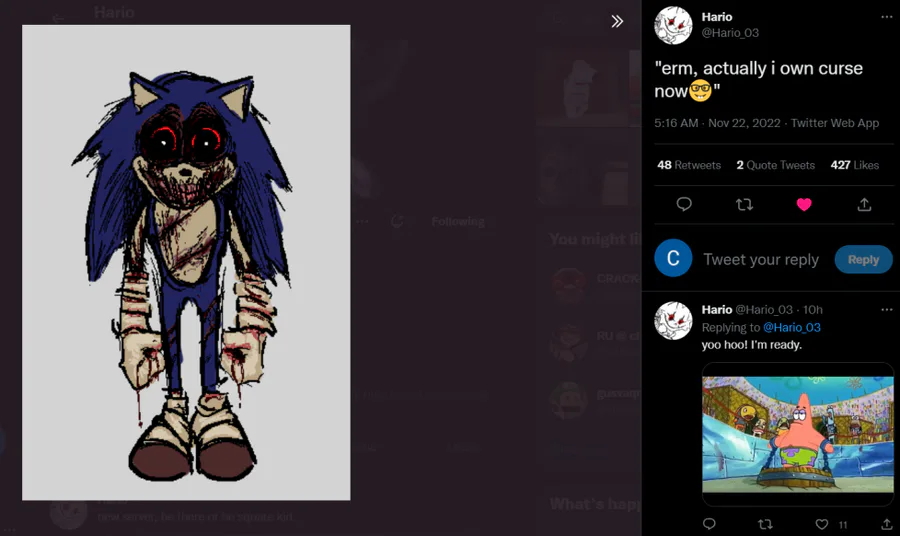Open more options on Hario's main tweet

(x=886, y=17)
